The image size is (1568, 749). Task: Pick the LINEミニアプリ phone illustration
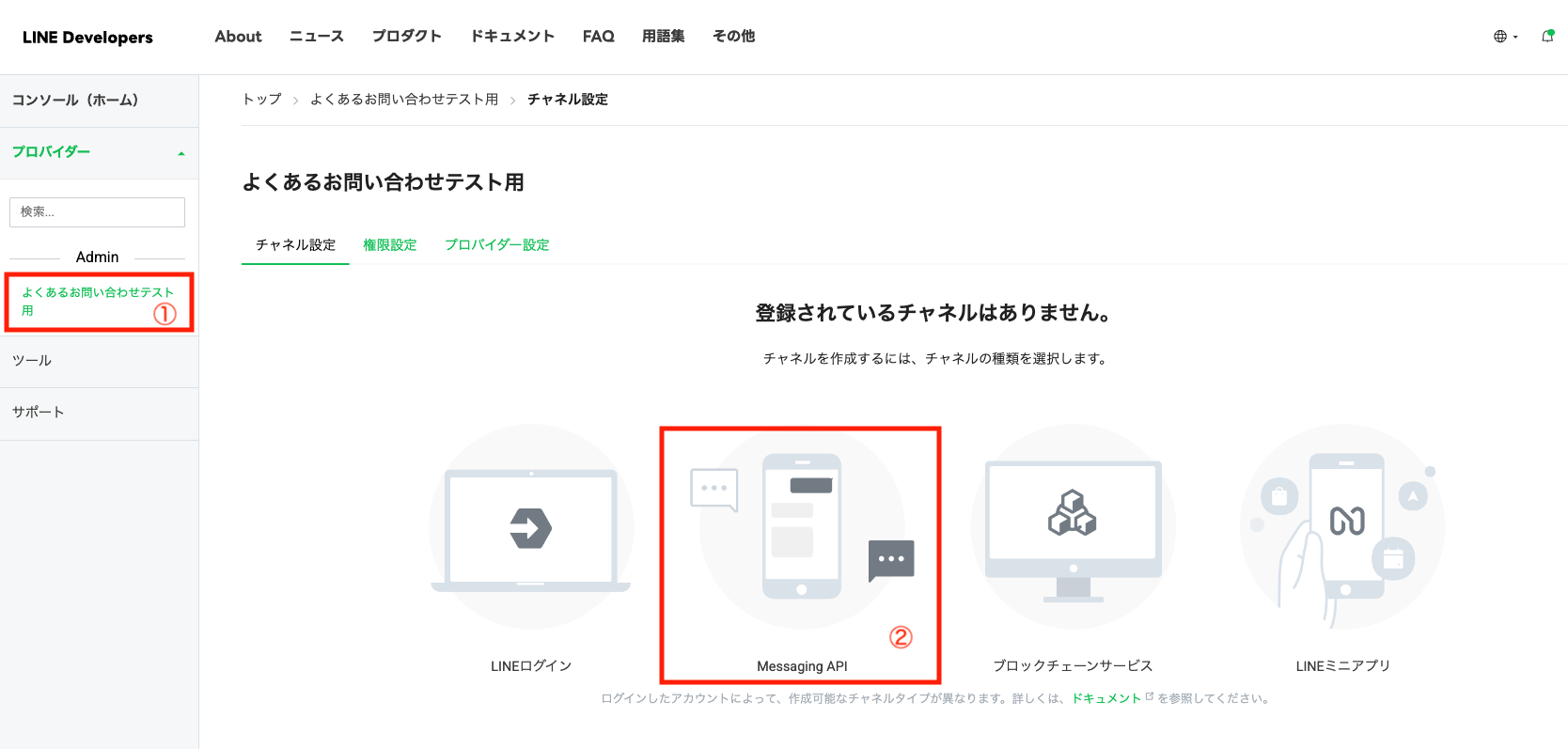[x=1342, y=526]
